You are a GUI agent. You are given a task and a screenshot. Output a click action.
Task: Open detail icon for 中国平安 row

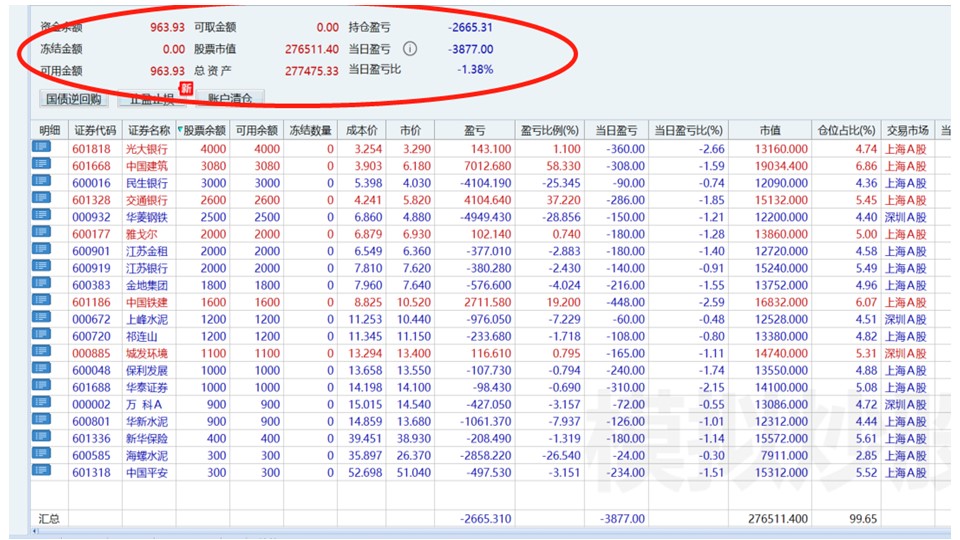[x=42, y=471]
